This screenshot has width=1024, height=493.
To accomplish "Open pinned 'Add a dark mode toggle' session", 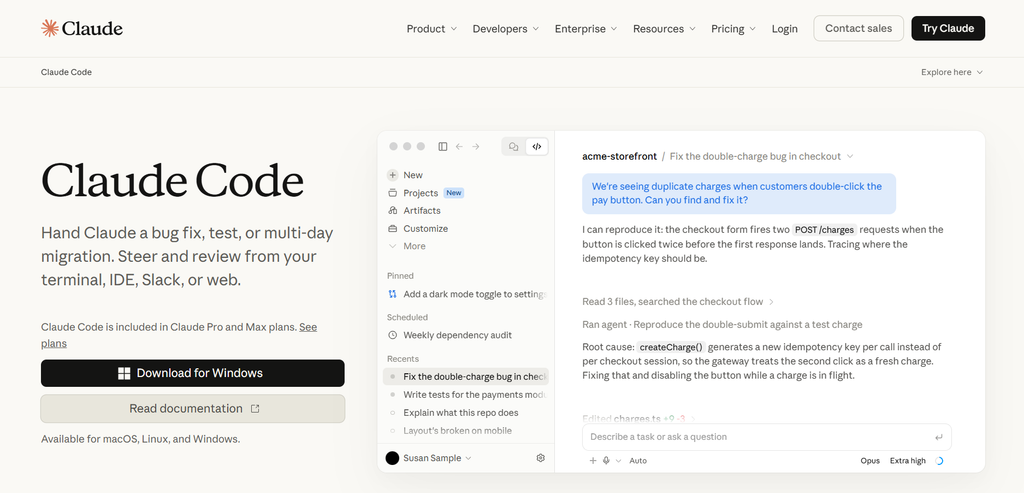I will click(x=467, y=294).
